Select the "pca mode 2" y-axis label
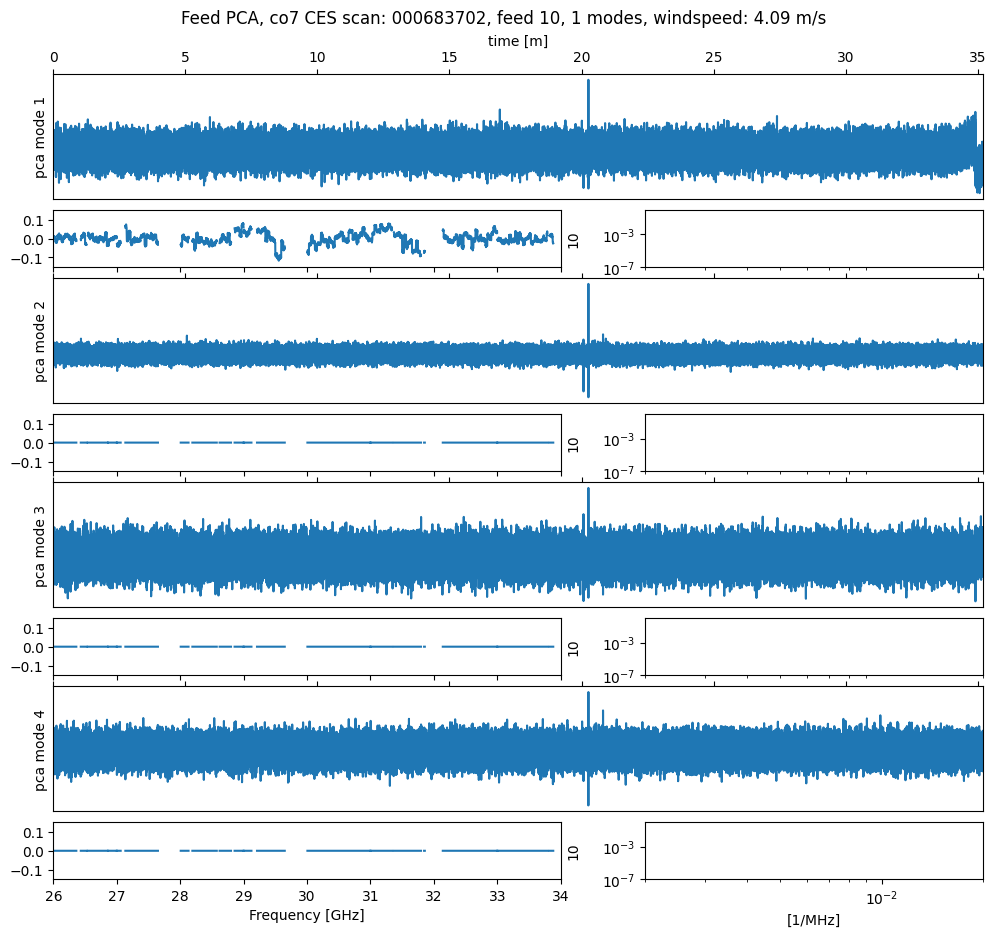This screenshot has height=937, width=996. pos(40,341)
